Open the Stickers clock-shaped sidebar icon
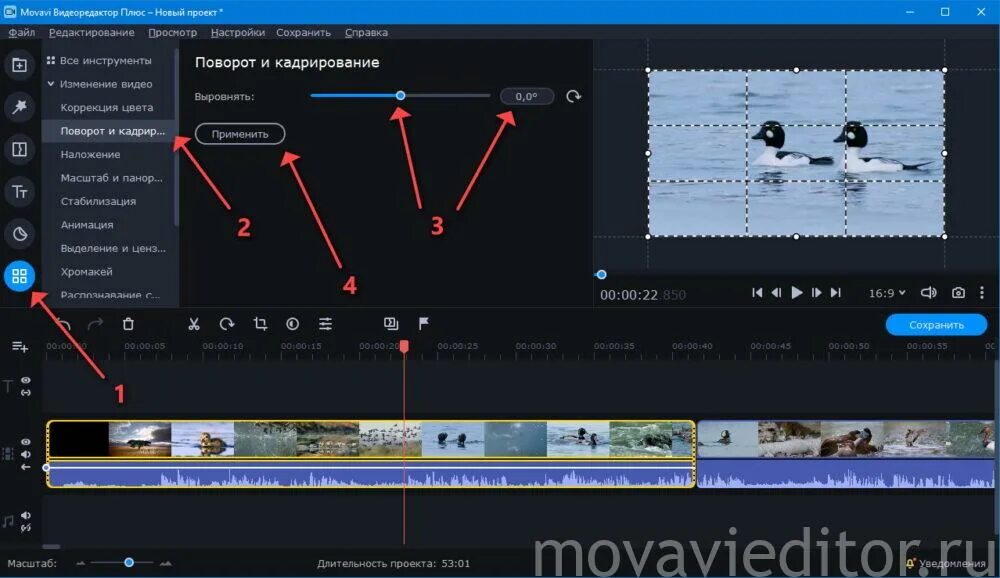Screen dimensions: 1000x578 pyautogui.click(x=19, y=234)
